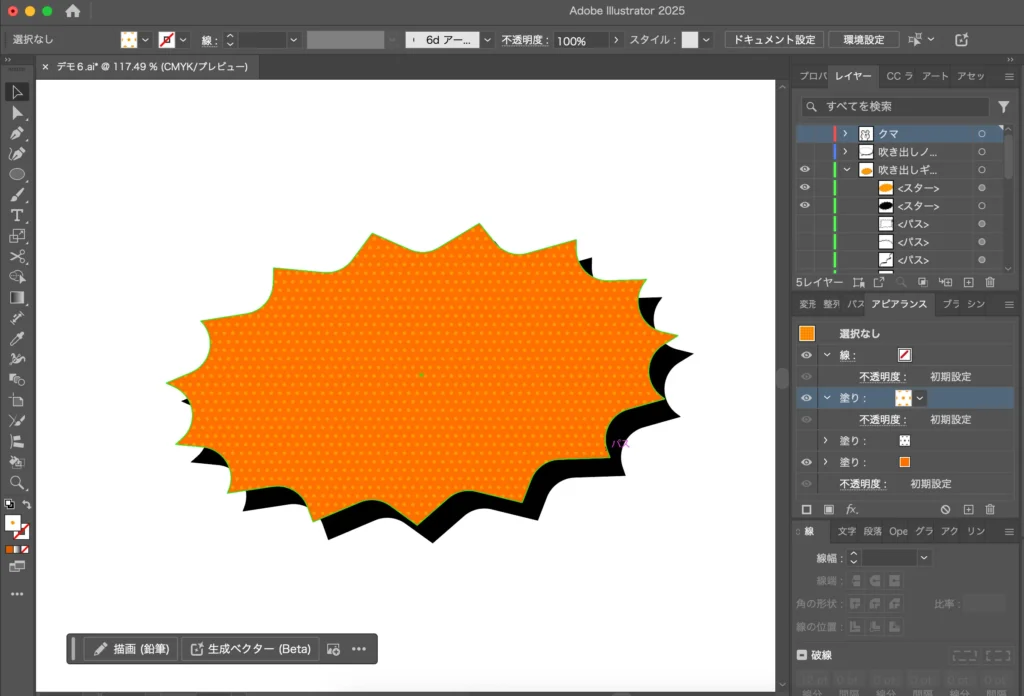Delete selection with Layers panel trash icon
The height and width of the screenshot is (696, 1024).
(x=990, y=283)
